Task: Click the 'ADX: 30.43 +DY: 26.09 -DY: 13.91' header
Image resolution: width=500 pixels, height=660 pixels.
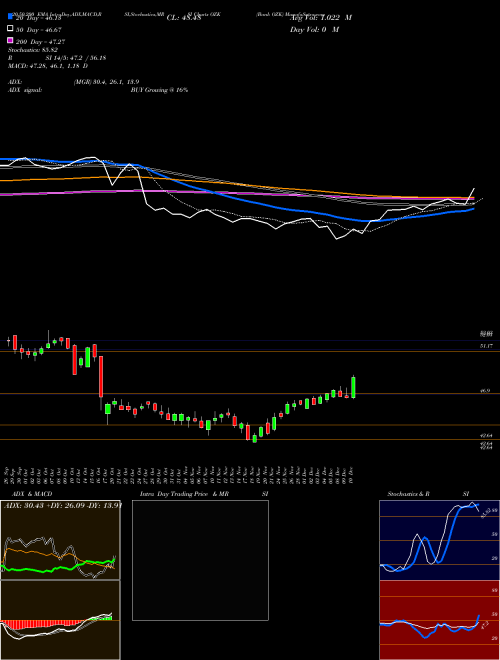Action: (62, 505)
